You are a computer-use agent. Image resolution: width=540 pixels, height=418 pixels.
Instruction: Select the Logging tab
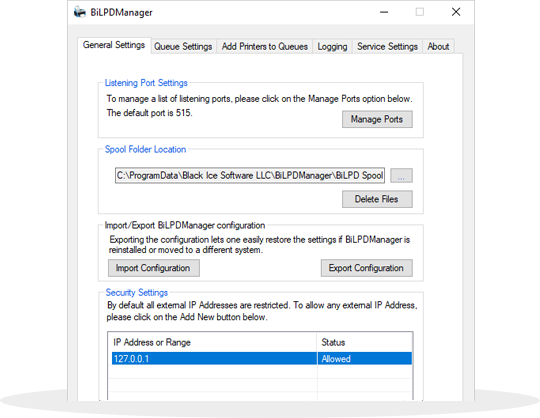(332, 46)
